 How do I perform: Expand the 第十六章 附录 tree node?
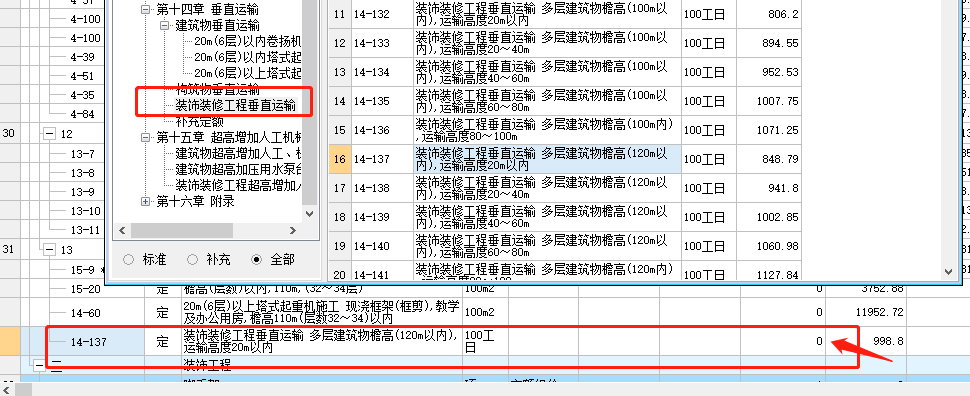(146, 202)
